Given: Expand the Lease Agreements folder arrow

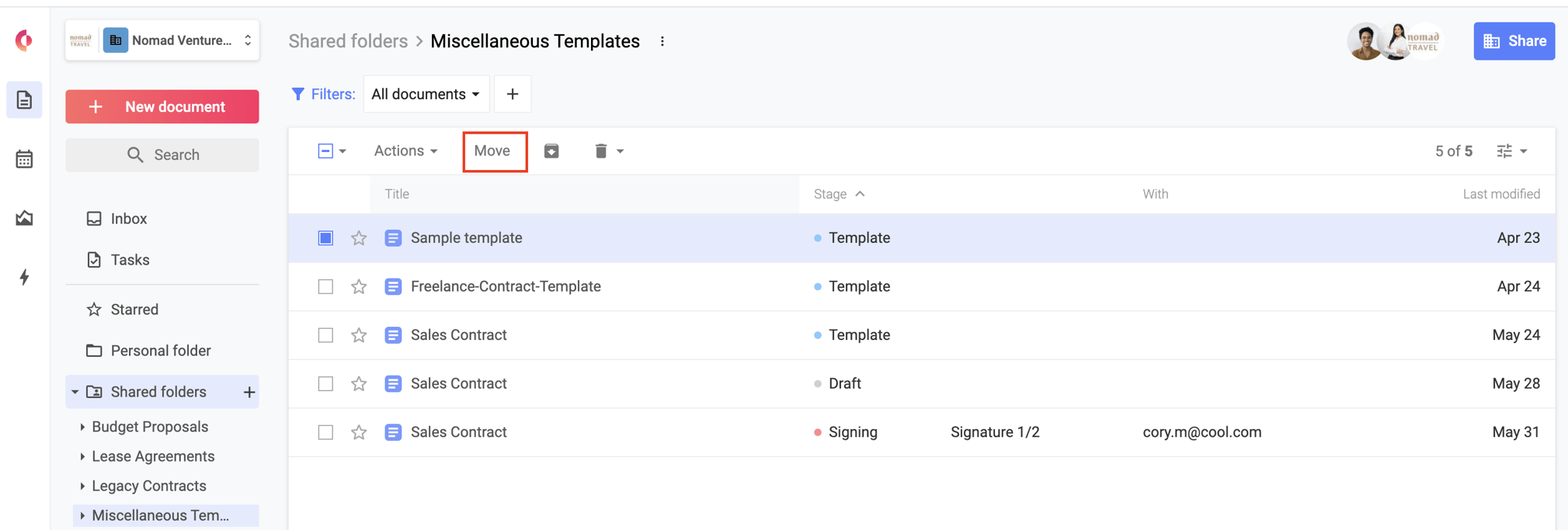Looking at the screenshot, I should [x=82, y=456].
